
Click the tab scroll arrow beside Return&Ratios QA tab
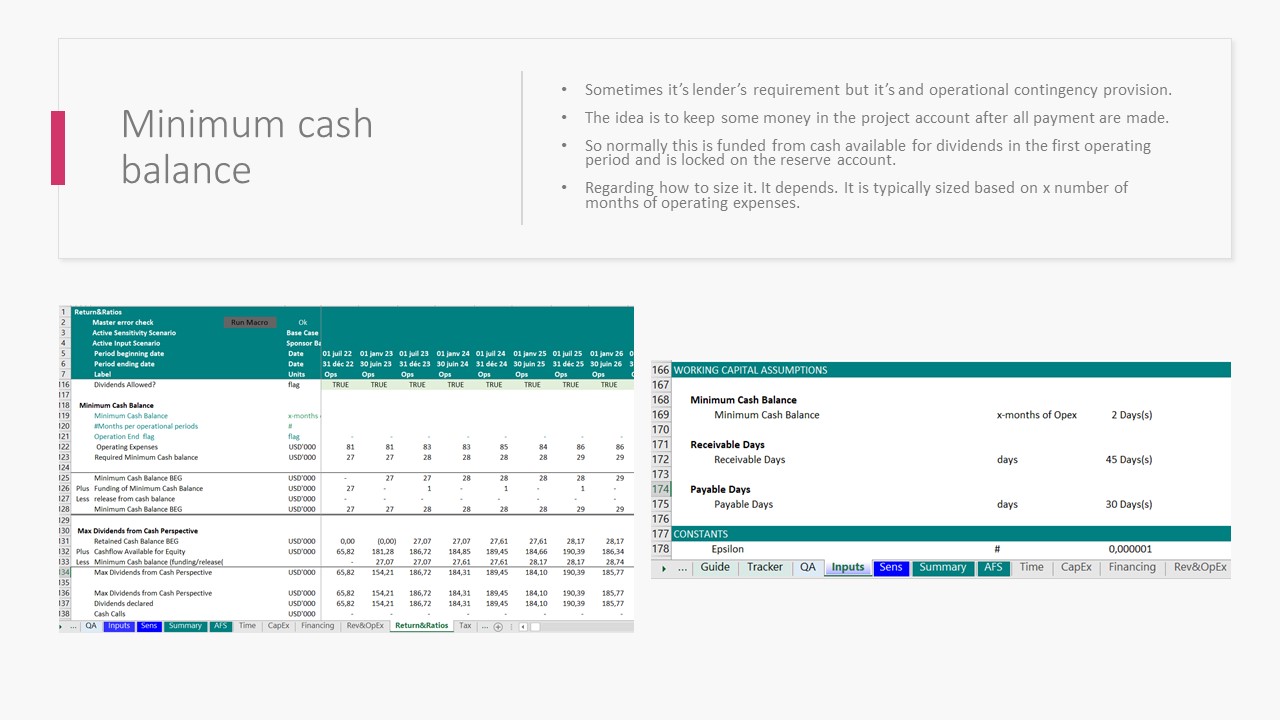[x=61, y=626]
